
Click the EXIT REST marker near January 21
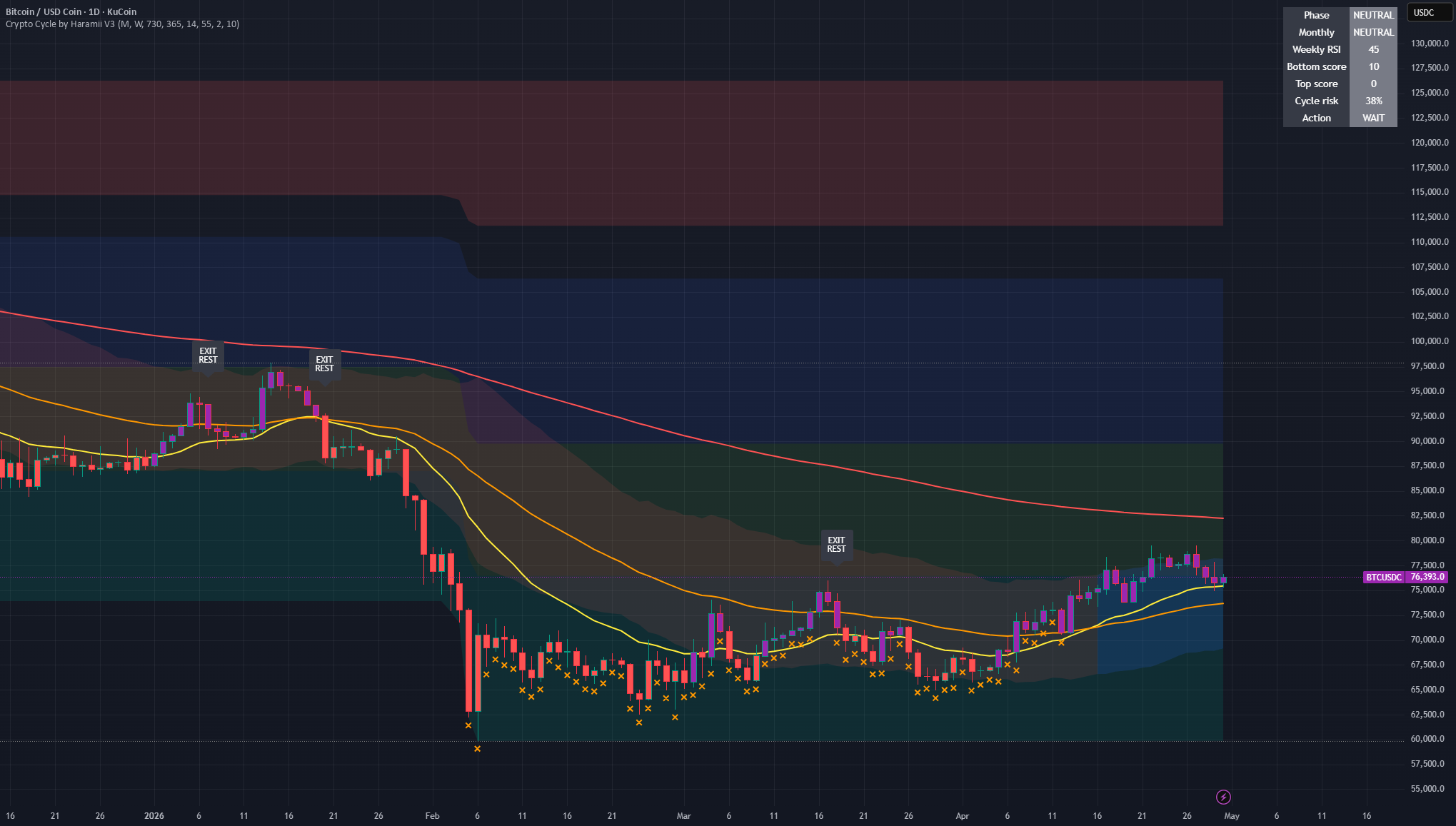coord(324,364)
